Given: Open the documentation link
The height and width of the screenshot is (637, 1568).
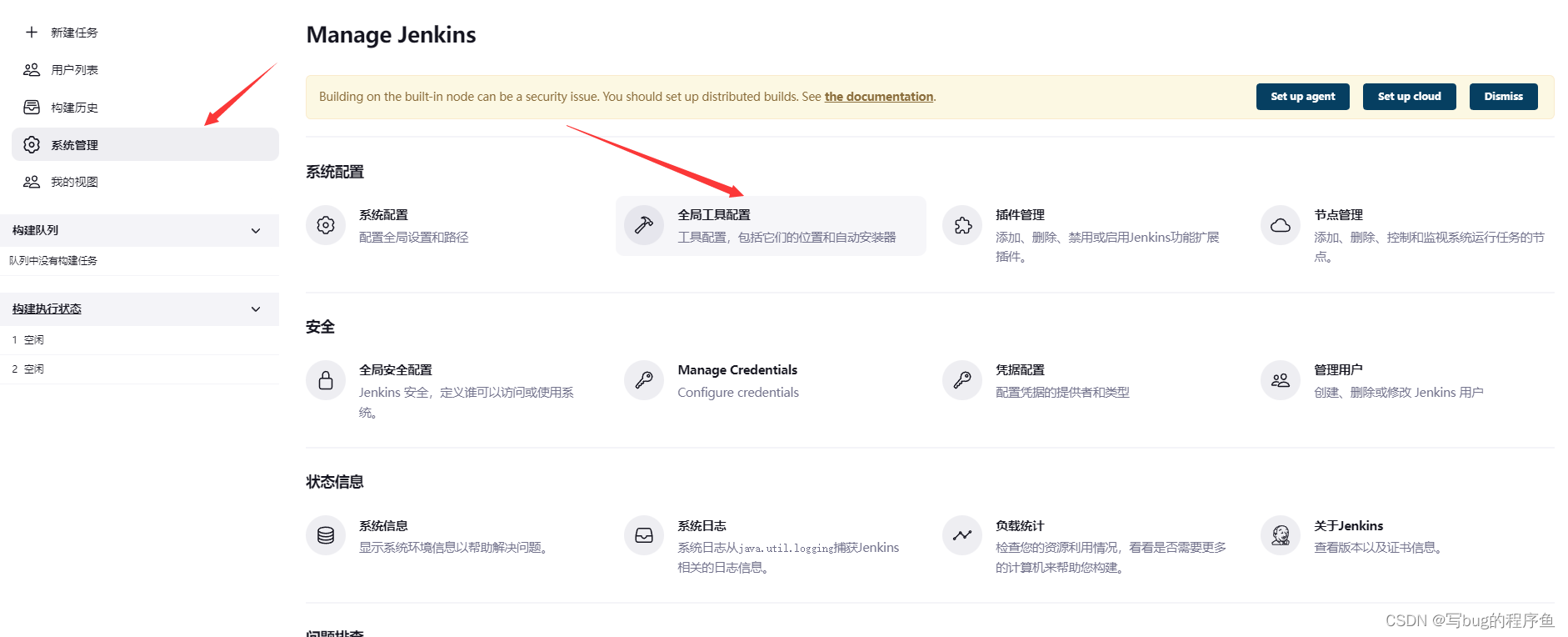Looking at the screenshot, I should click(x=878, y=97).
